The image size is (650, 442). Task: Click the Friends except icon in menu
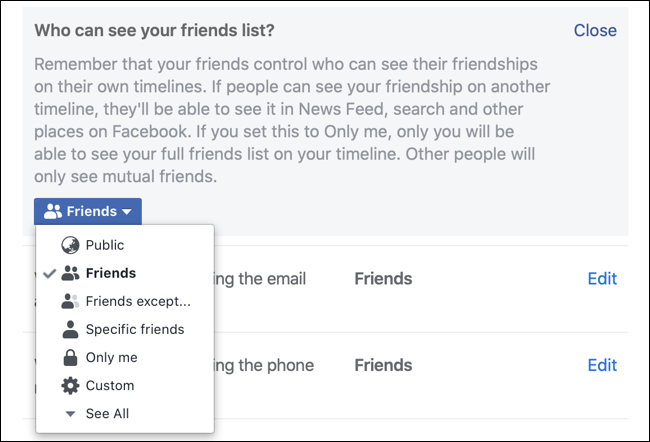tap(70, 301)
